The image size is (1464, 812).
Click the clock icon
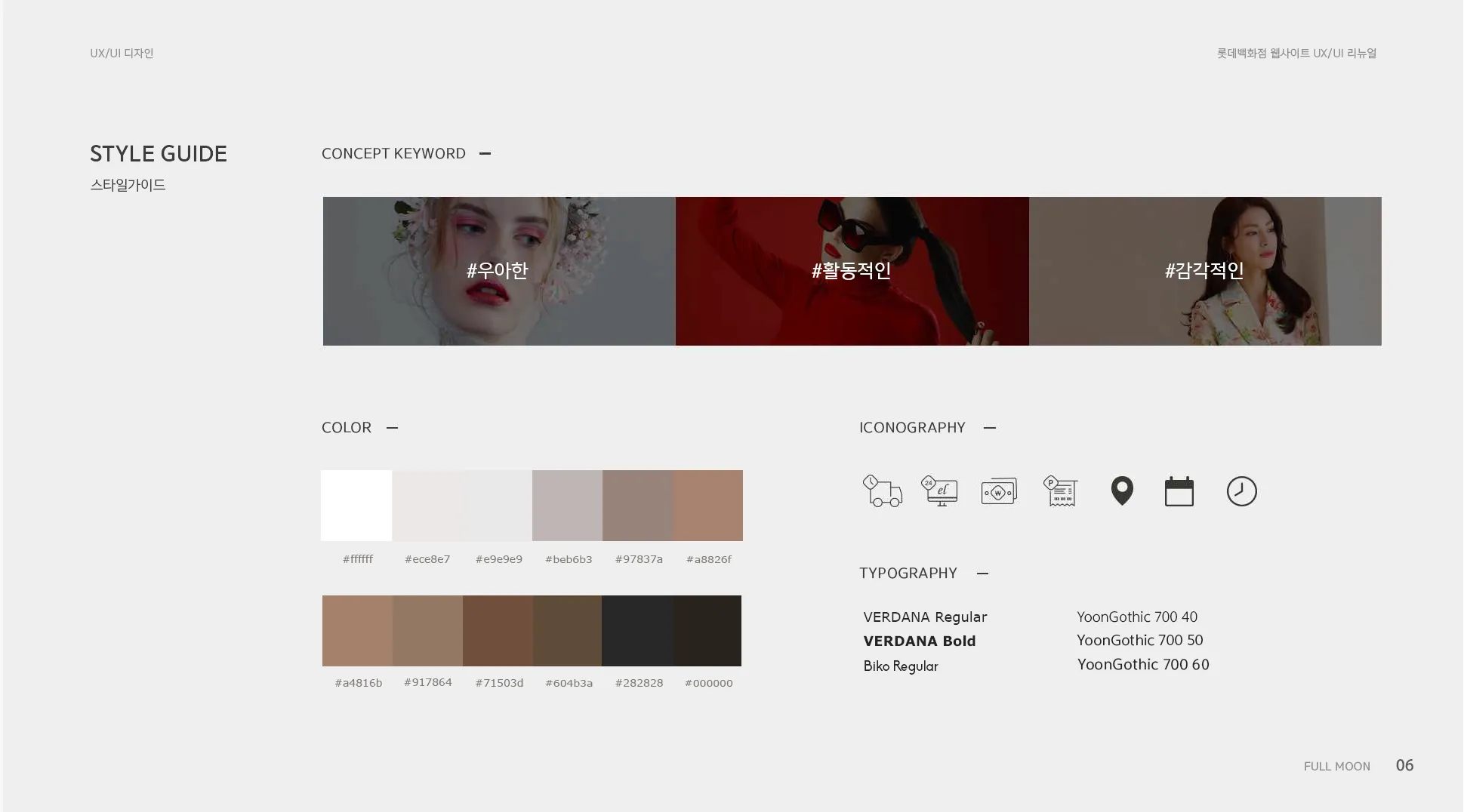pyautogui.click(x=1242, y=491)
